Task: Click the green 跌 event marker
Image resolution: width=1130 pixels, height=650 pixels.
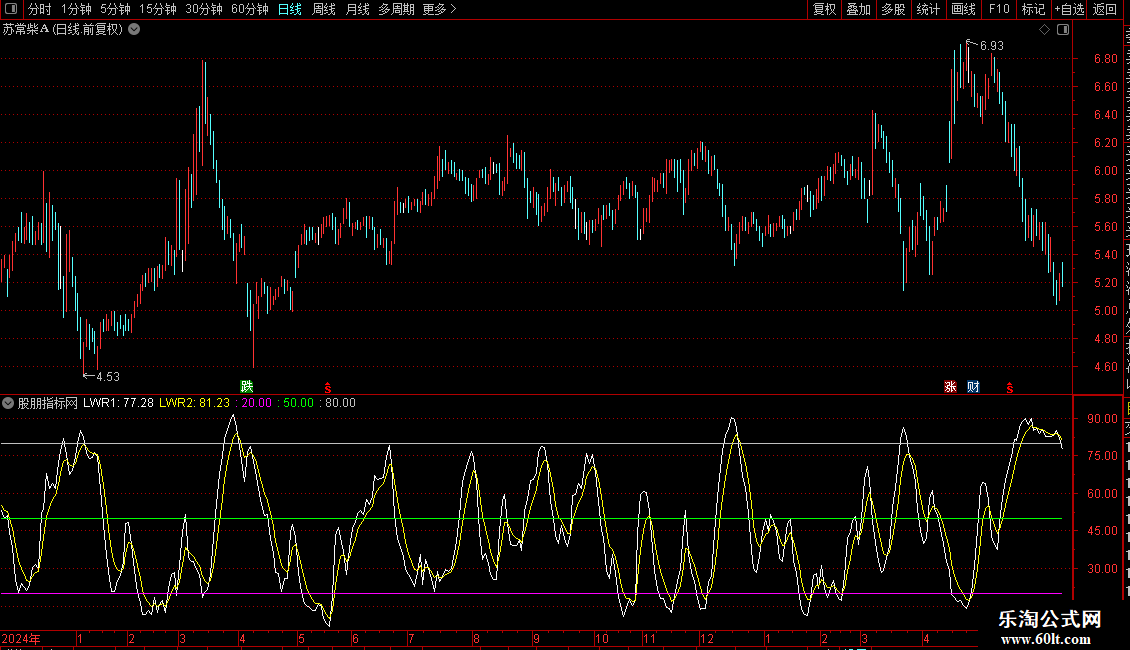Action: coord(247,387)
